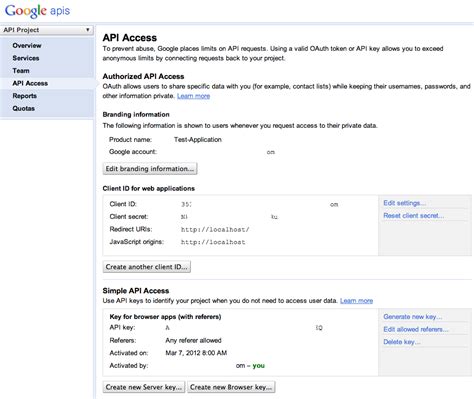
Task: Follow the Learn more link under Authorized API Access
Action: (x=193, y=96)
